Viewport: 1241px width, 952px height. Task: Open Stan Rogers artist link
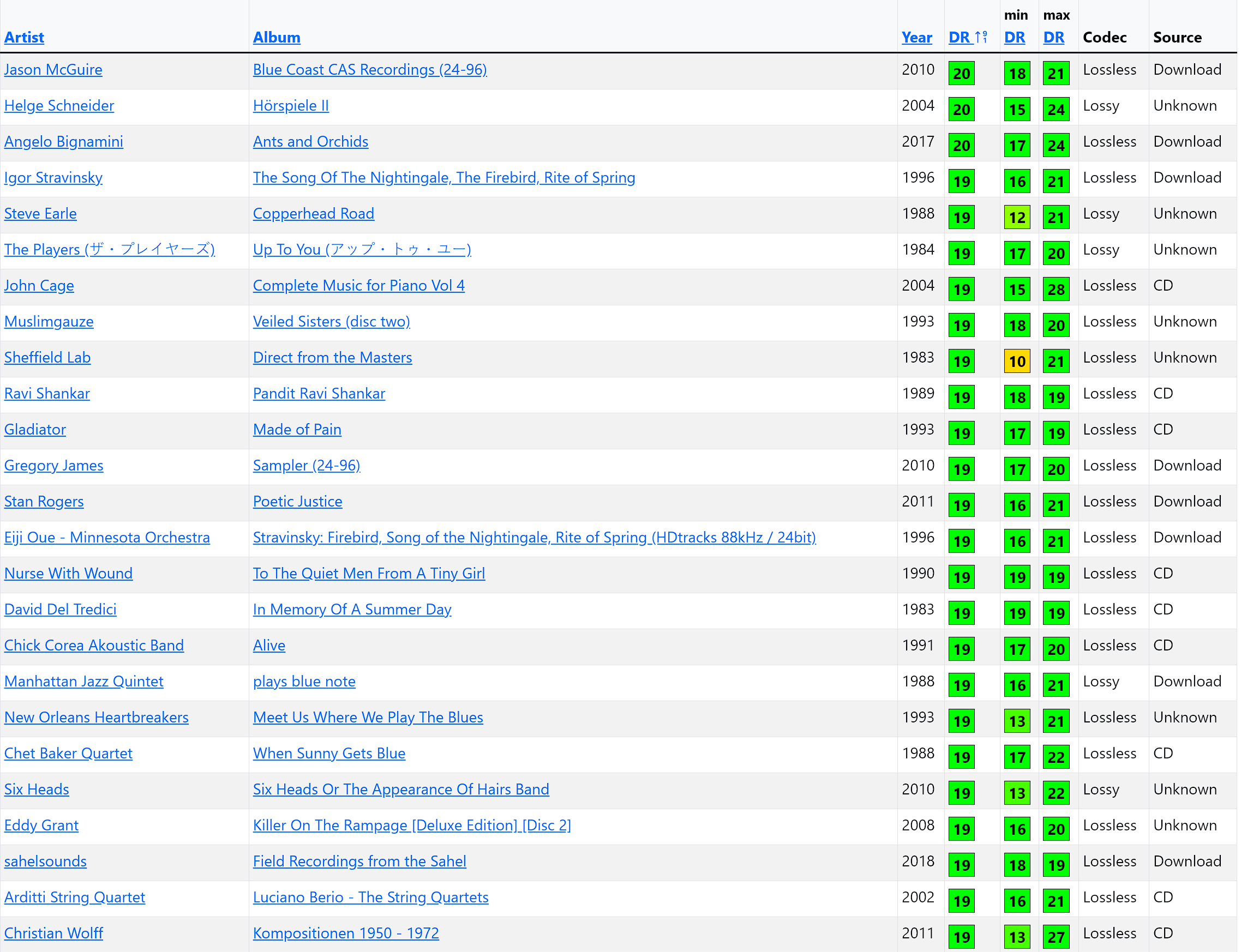click(44, 502)
